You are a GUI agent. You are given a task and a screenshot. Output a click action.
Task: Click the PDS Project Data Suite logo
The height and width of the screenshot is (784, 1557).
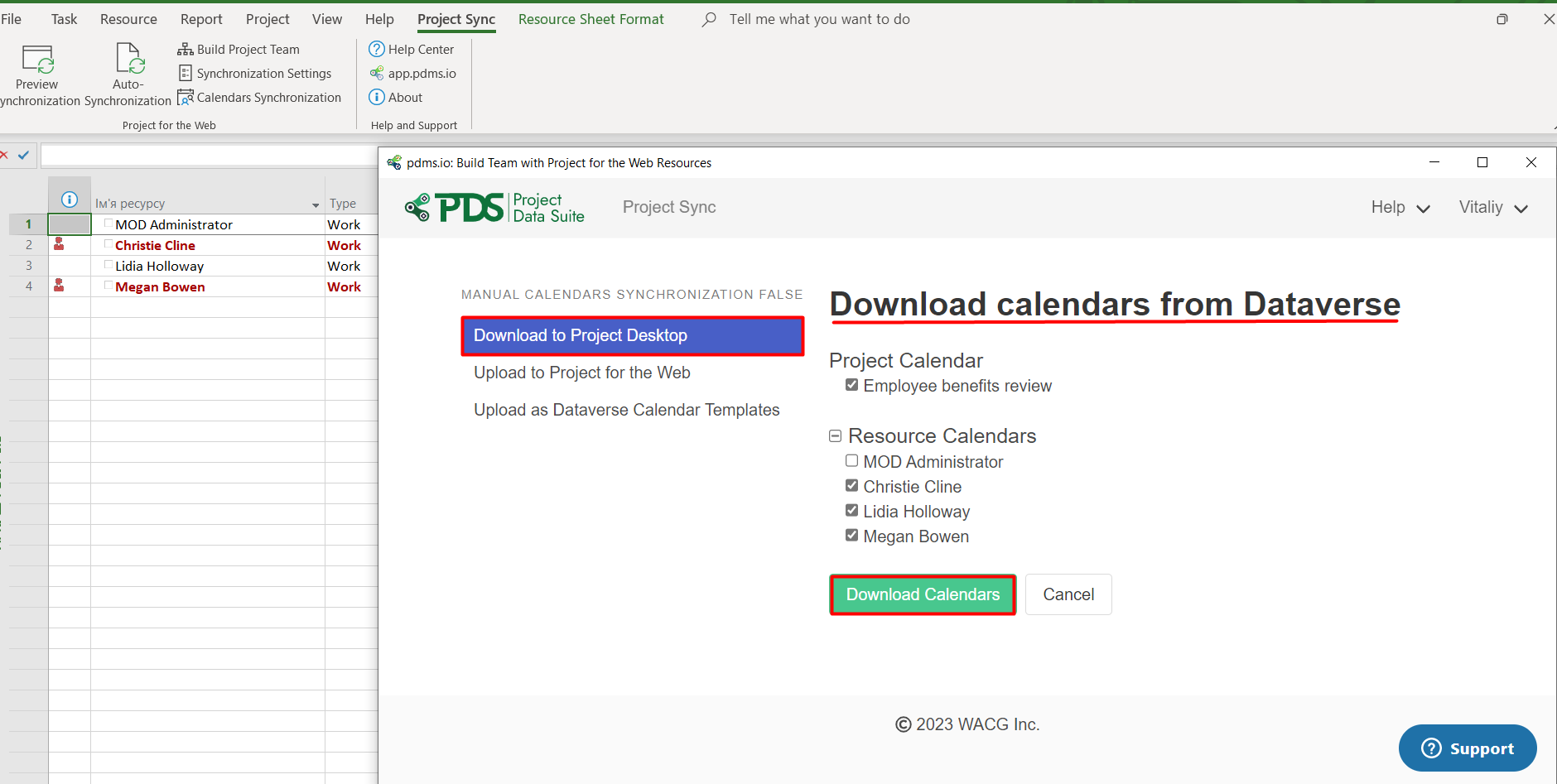pos(494,207)
